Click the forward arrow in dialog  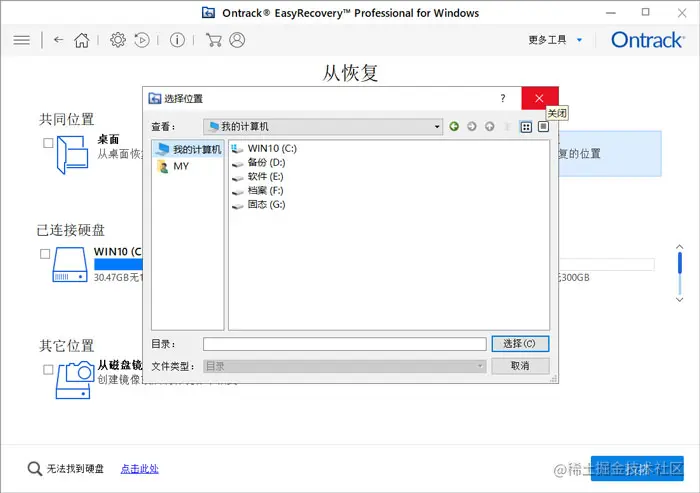pyautogui.click(x=472, y=127)
